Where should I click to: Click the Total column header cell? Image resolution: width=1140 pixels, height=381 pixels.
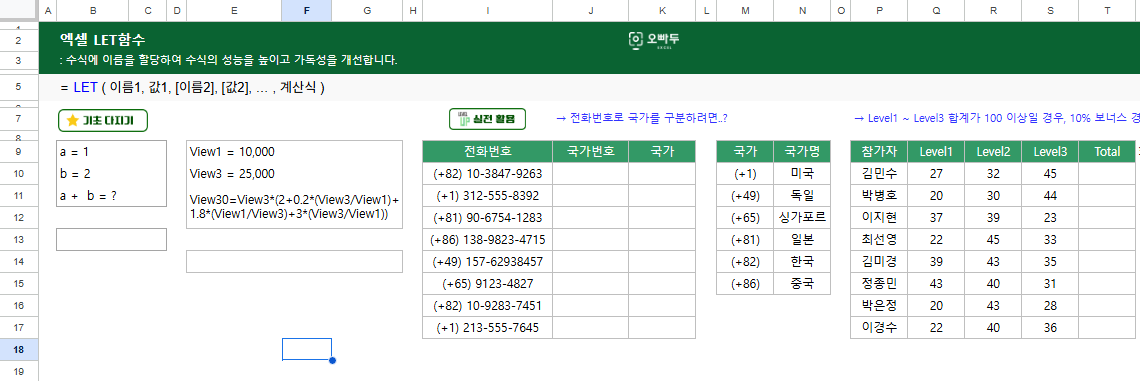1107,152
